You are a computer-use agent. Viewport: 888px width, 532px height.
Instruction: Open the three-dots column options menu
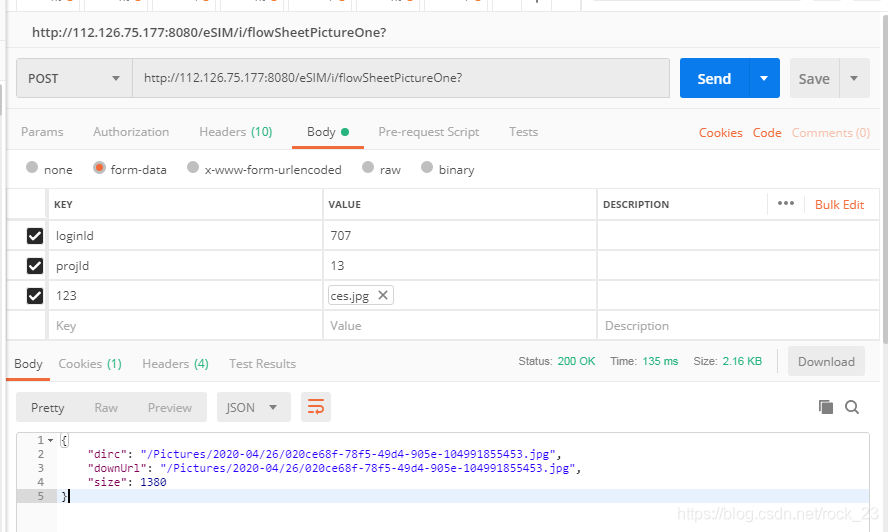[785, 203]
